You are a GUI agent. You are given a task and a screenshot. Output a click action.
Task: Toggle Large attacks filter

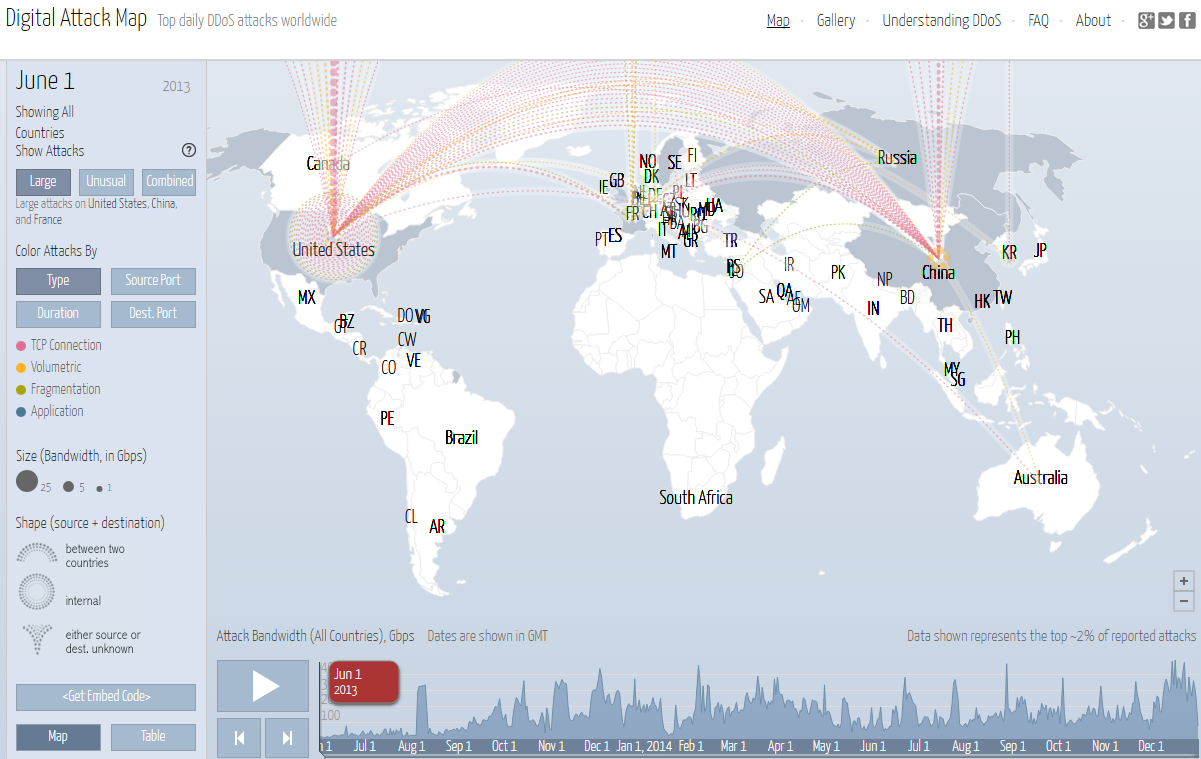43,182
